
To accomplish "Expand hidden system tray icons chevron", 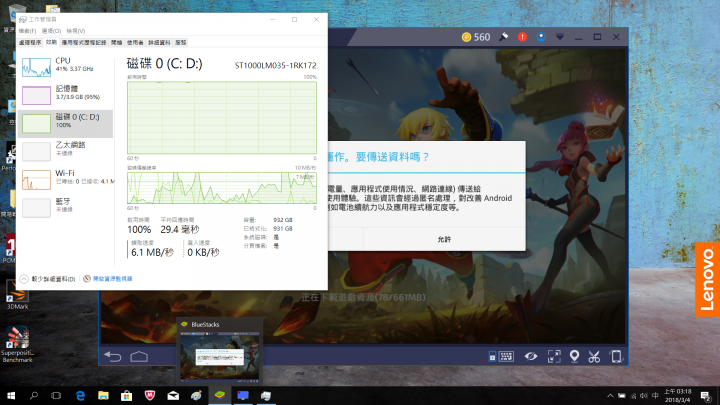I will [610, 395].
